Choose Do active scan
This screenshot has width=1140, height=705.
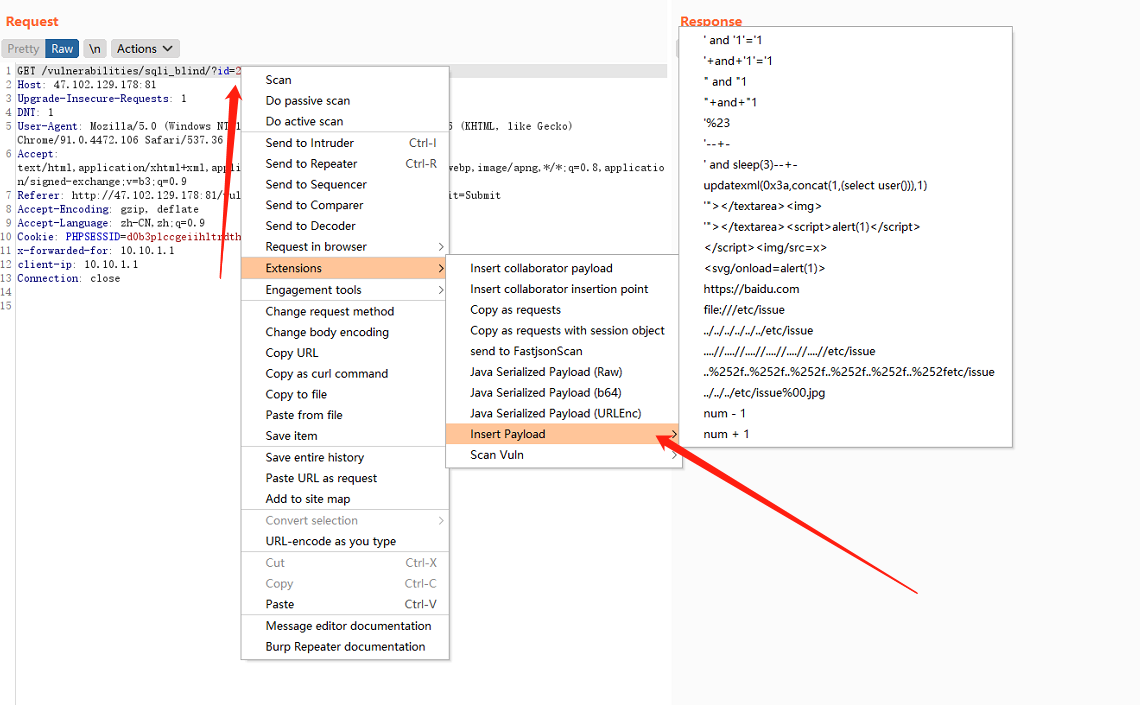(x=345, y=121)
